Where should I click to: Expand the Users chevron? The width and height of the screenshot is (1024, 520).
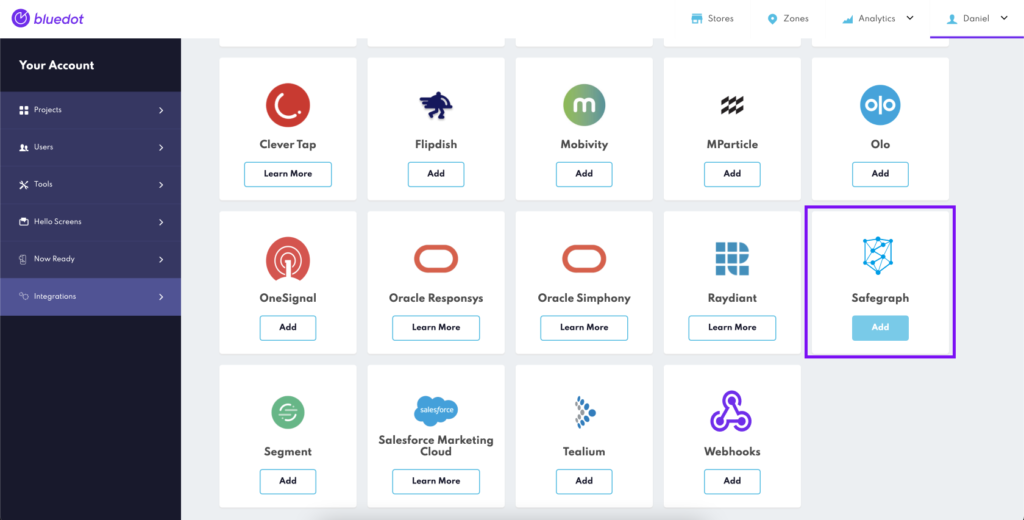point(161,148)
